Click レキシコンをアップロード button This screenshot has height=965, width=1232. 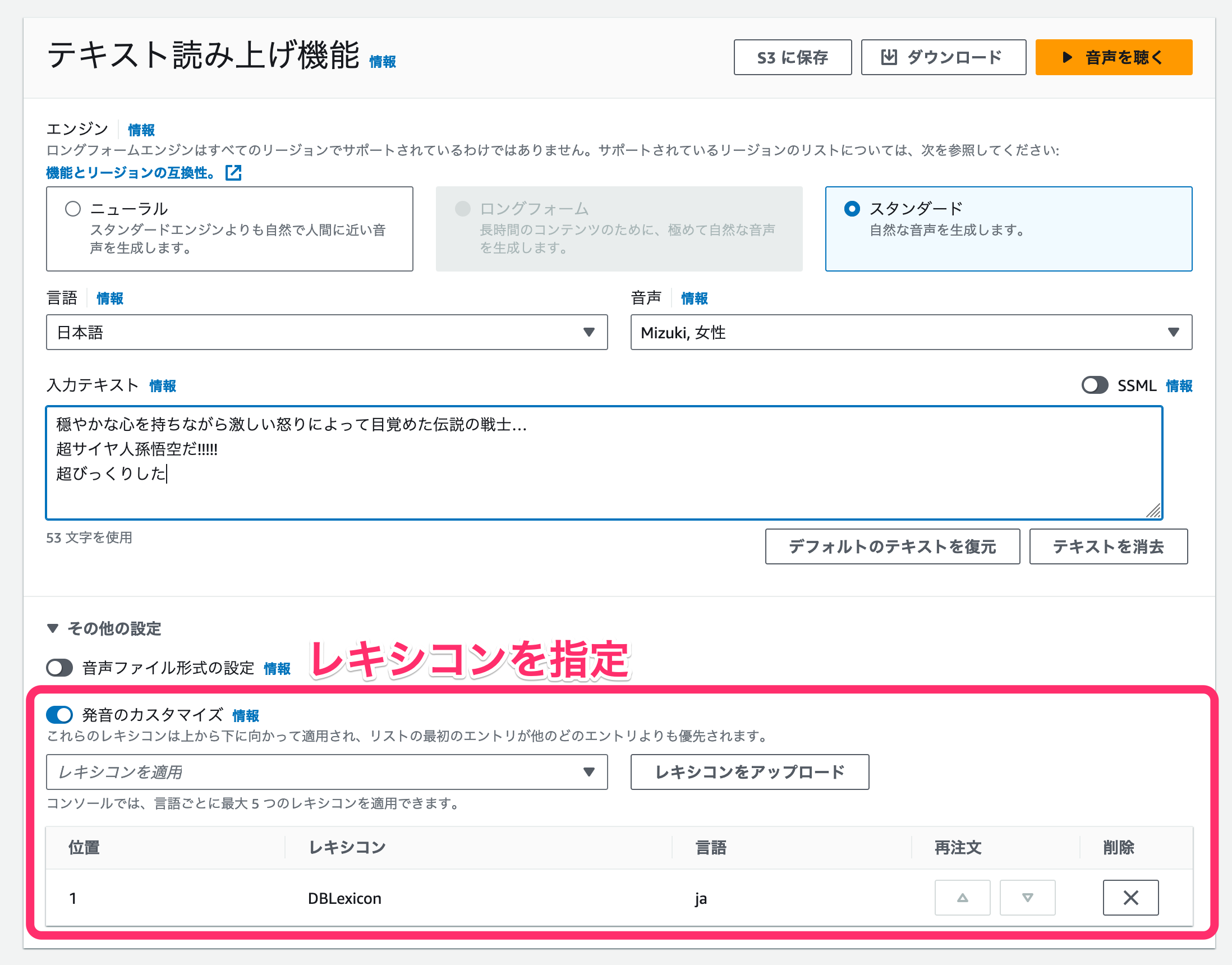pyautogui.click(x=749, y=772)
